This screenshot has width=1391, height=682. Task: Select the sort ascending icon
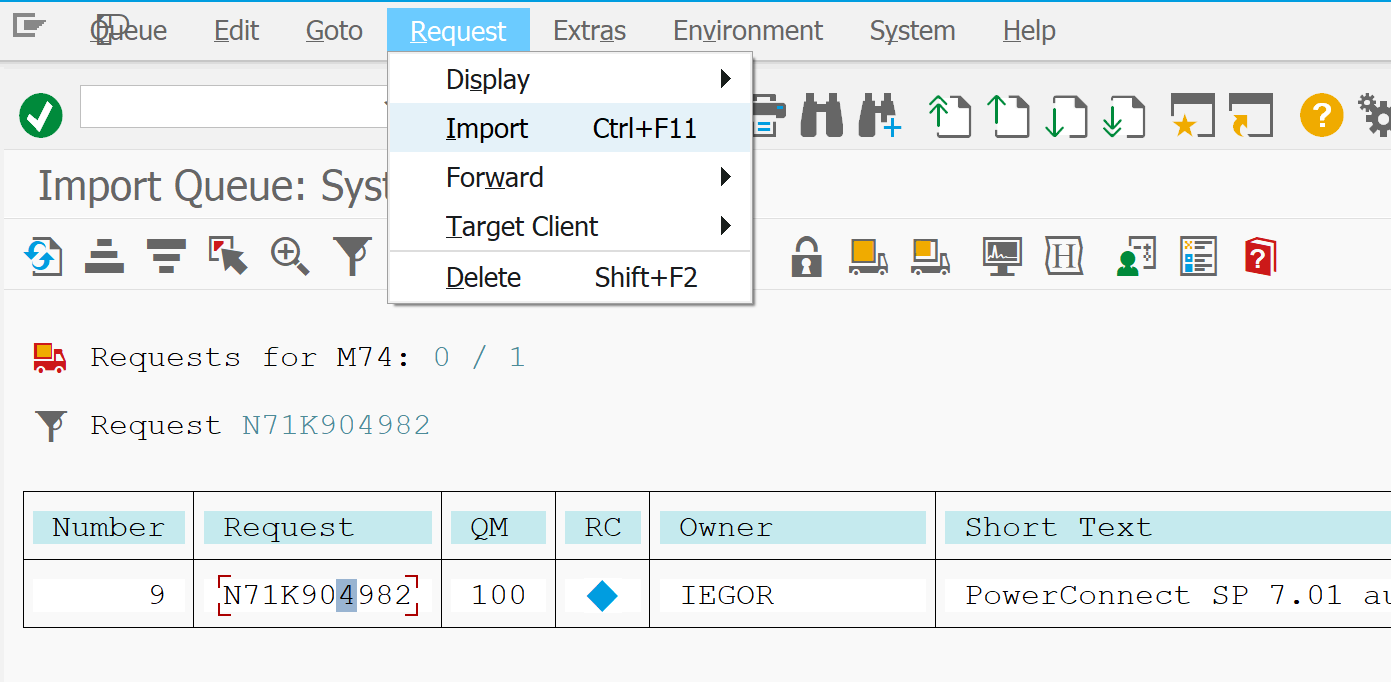pyautogui.click(x=105, y=257)
